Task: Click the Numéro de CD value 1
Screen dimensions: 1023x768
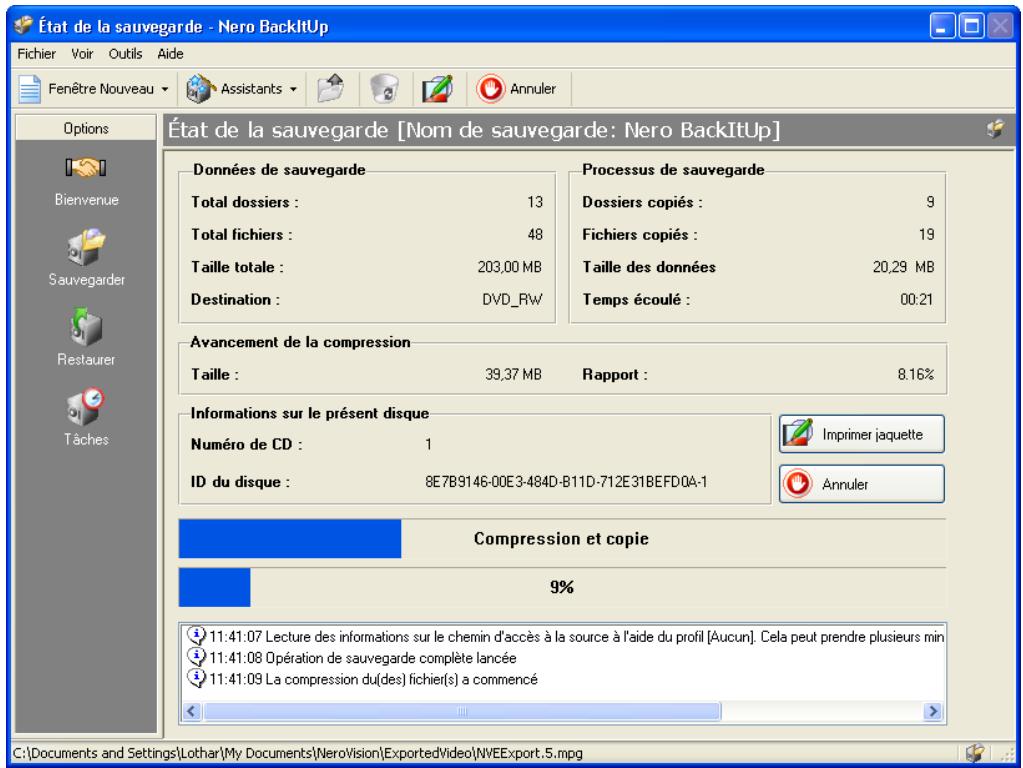Action: click(429, 444)
